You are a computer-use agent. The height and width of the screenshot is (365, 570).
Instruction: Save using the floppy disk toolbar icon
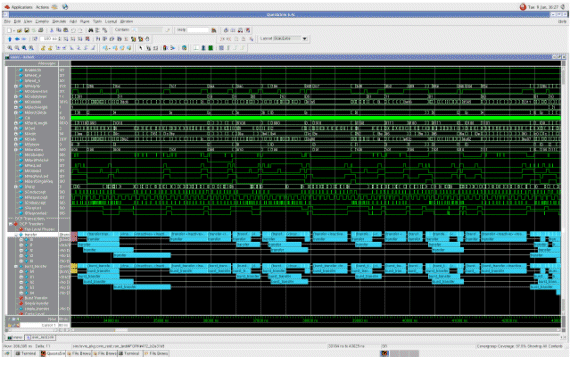[26, 30]
